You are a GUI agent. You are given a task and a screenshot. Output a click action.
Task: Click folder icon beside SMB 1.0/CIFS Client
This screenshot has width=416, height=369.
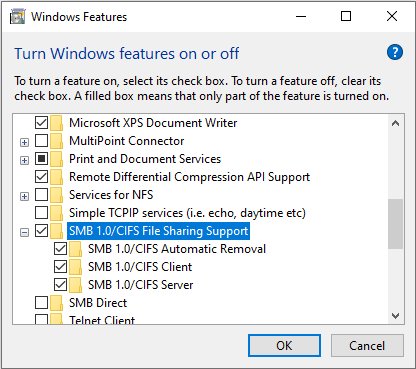(x=75, y=267)
